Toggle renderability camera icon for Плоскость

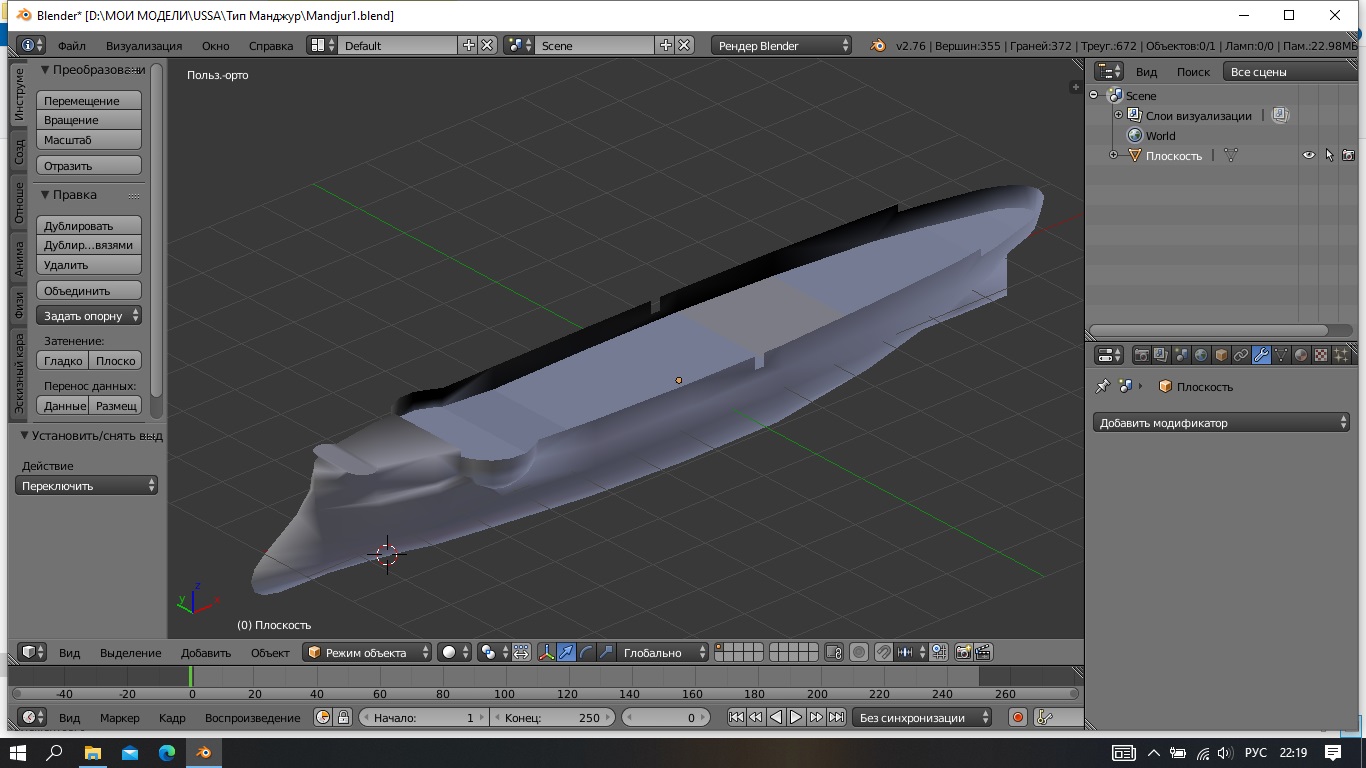pyautogui.click(x=1348, y=155)
